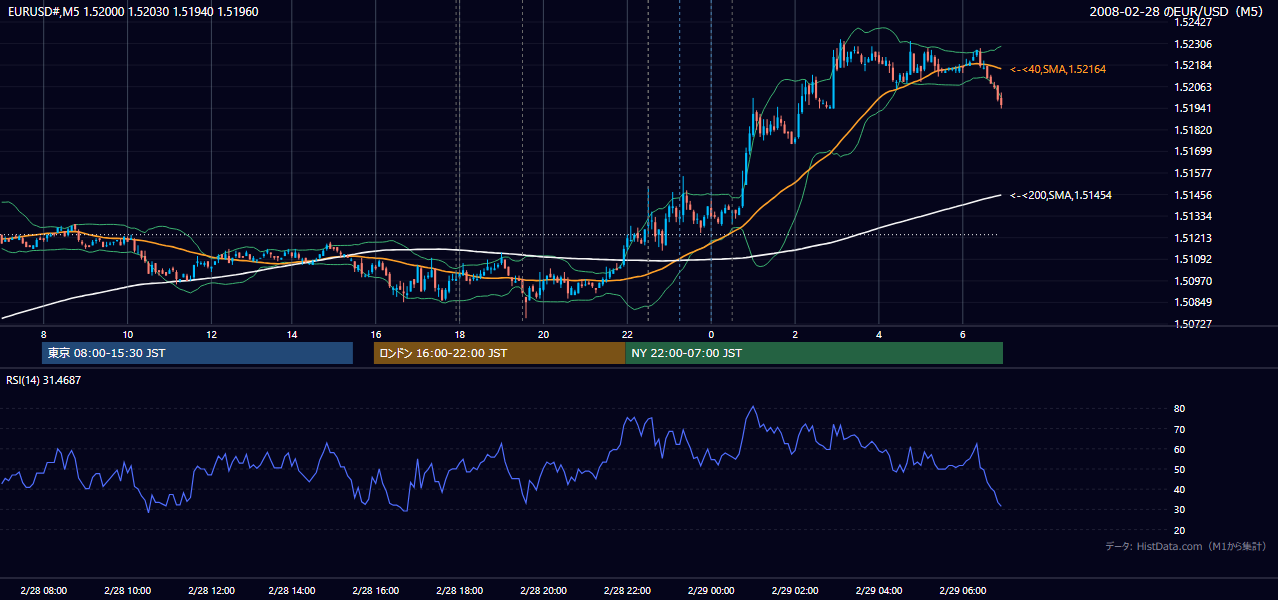Click price axis value 1.51577
Viewport: 1278px width, 600px height.
click(1193, 173)
